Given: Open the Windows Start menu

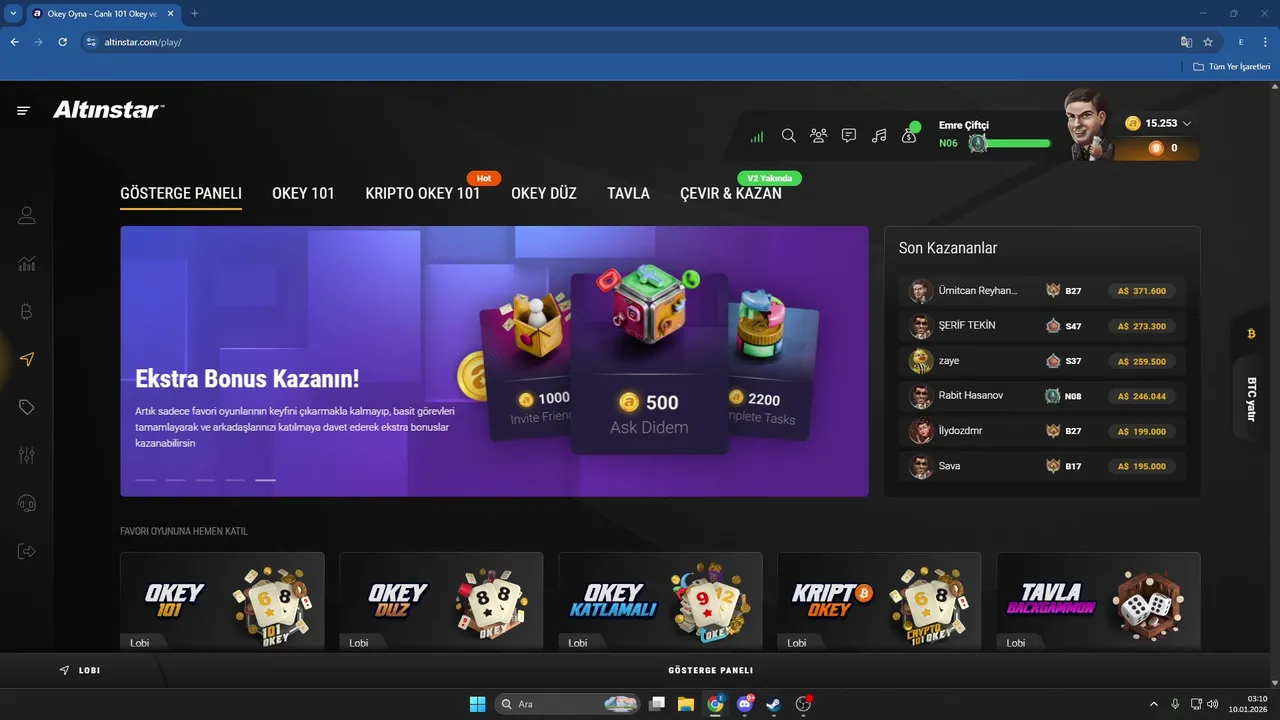Looking at the screenshot, I should (x=477, y=704).
